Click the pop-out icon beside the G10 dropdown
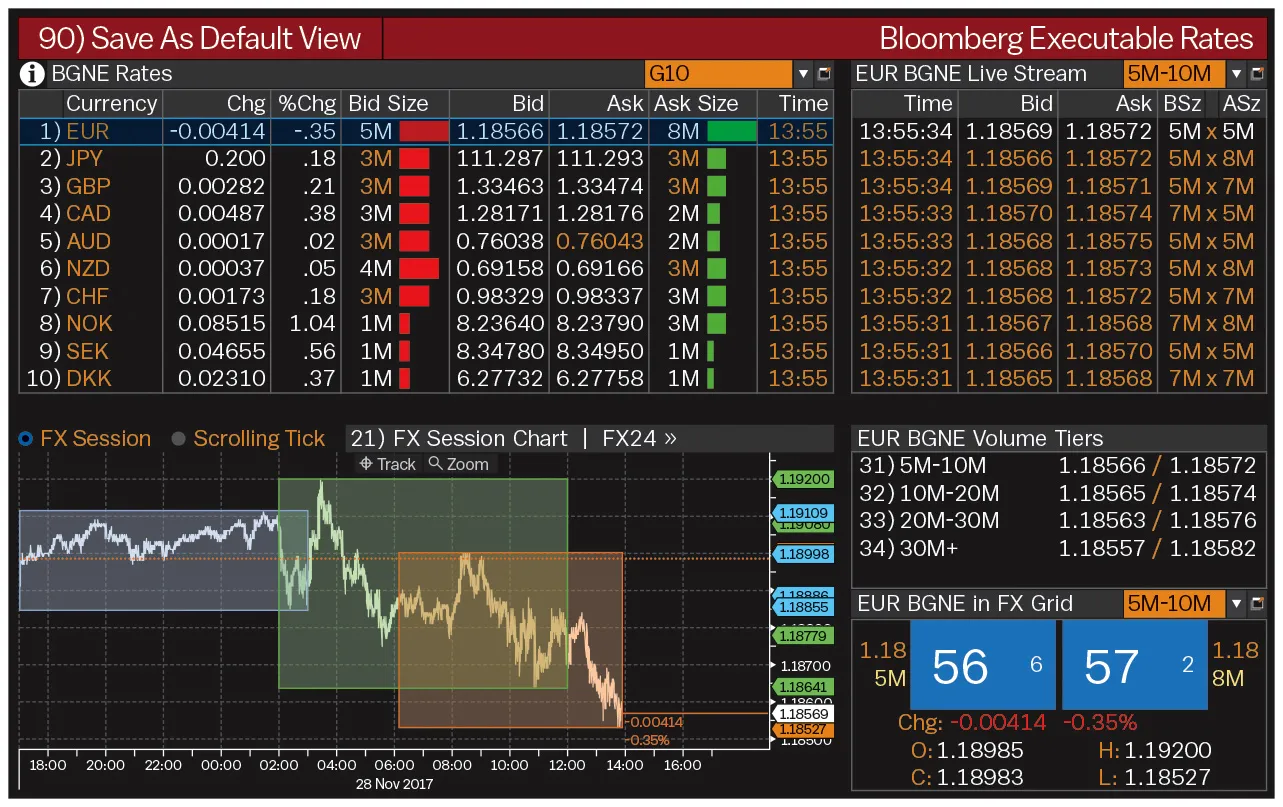 click(x=824, y=73)
